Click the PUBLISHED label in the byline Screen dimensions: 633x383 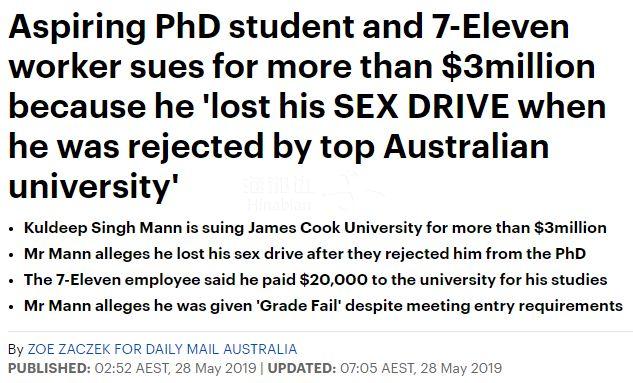49,368
